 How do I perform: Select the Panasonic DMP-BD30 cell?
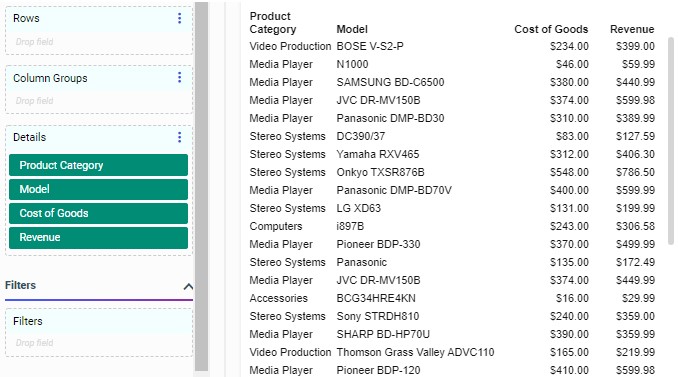[390, 118]
